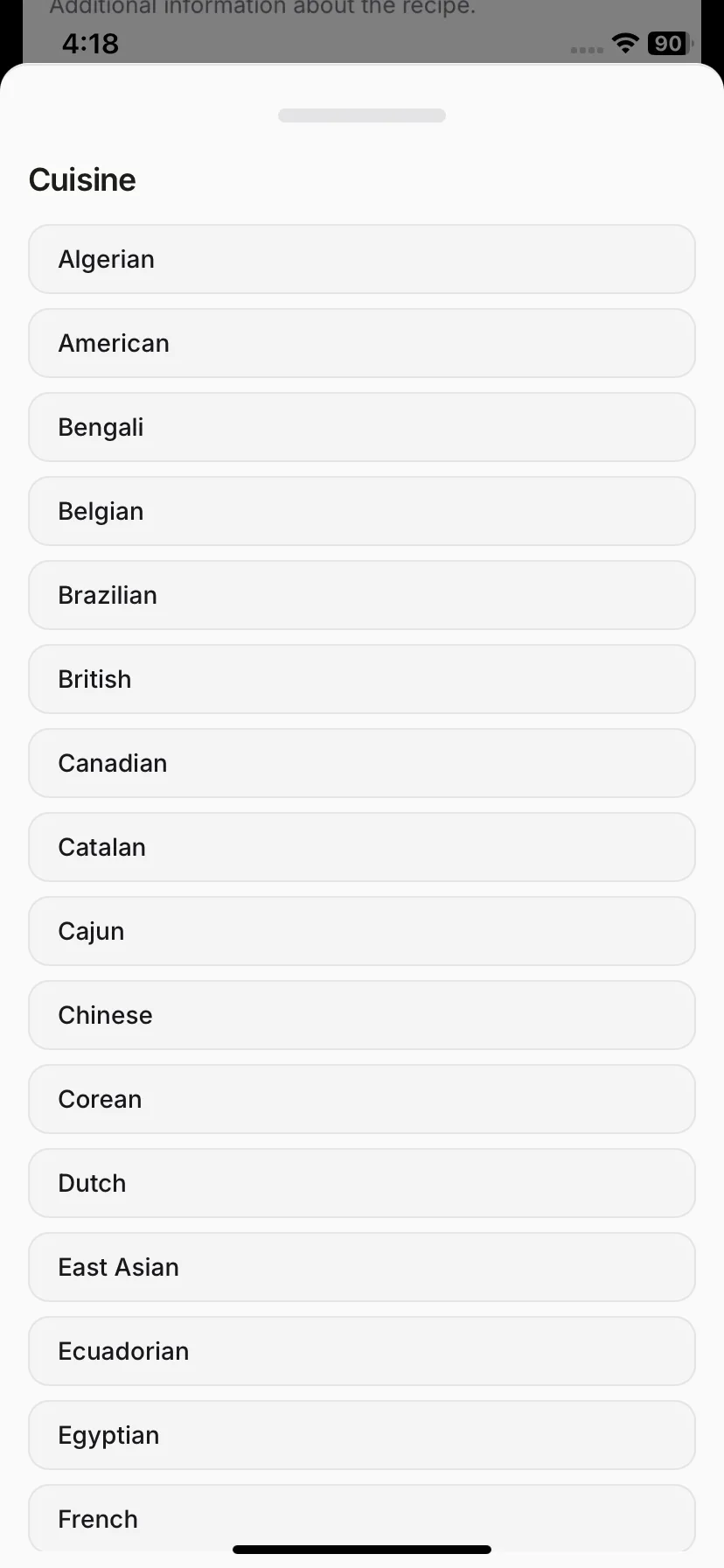Screen dimensions: 724x1568
Task: Select Chinese cuisine option
Action: (x=362, y=1015)
